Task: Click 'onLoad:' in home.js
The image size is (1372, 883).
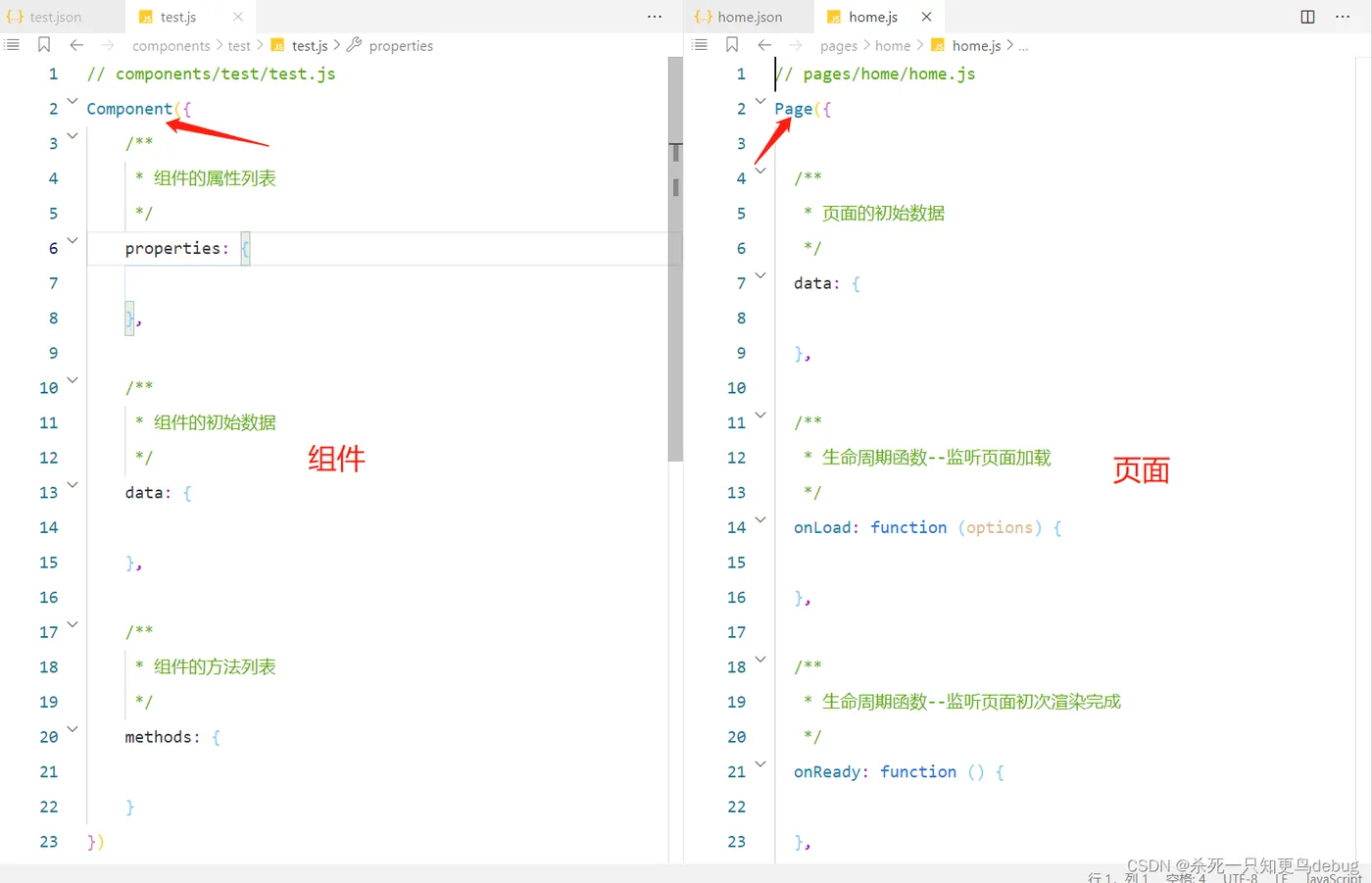Action: point(826,528)
